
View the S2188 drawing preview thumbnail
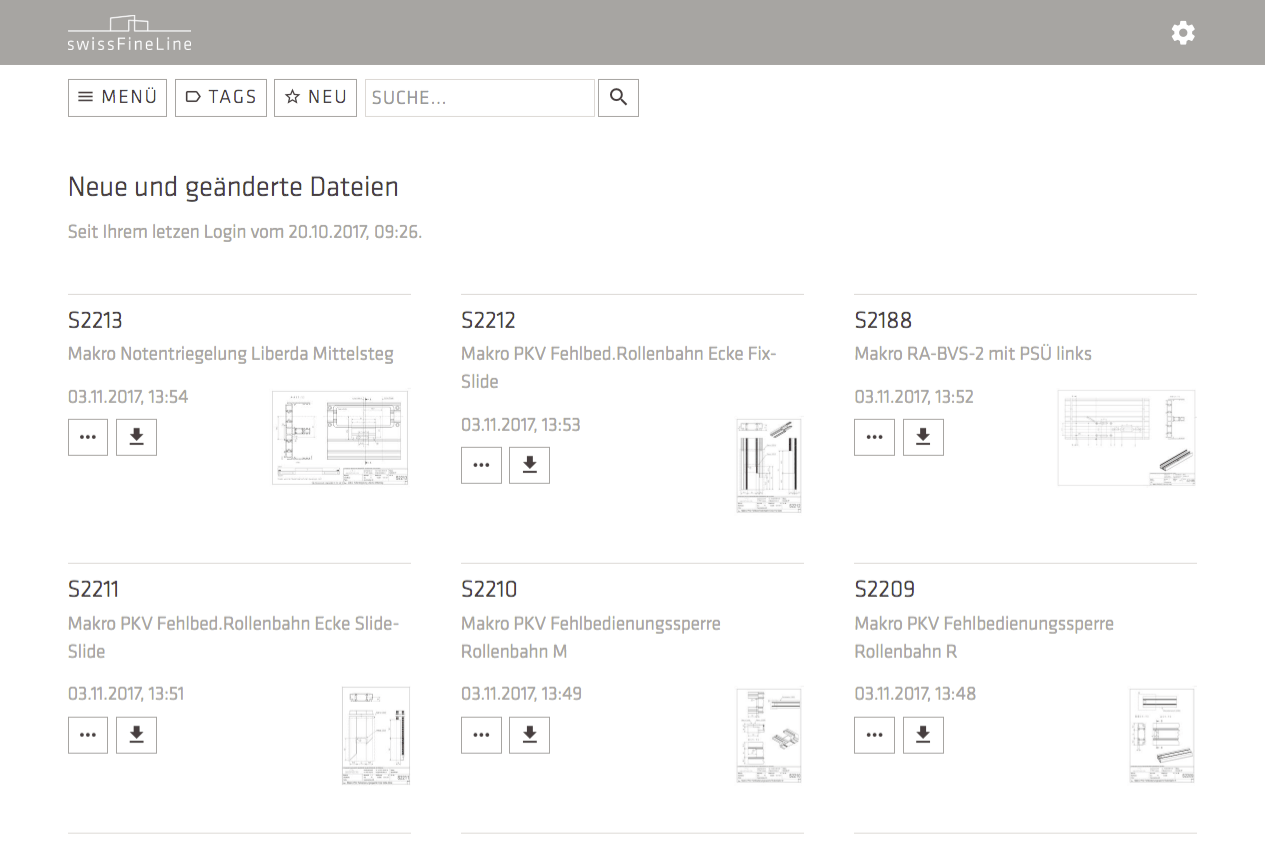1126,438
